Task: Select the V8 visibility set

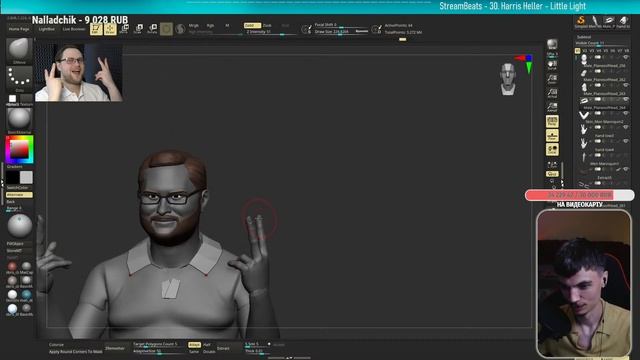Action: click(627, 51)
